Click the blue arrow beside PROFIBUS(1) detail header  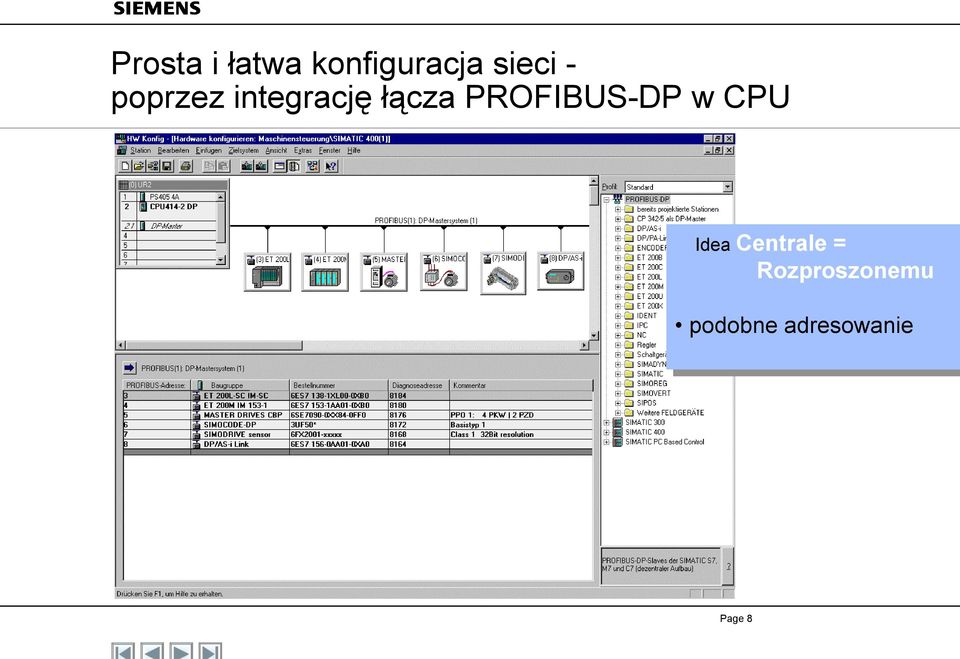pyautogui.click(x=130, y=368)
